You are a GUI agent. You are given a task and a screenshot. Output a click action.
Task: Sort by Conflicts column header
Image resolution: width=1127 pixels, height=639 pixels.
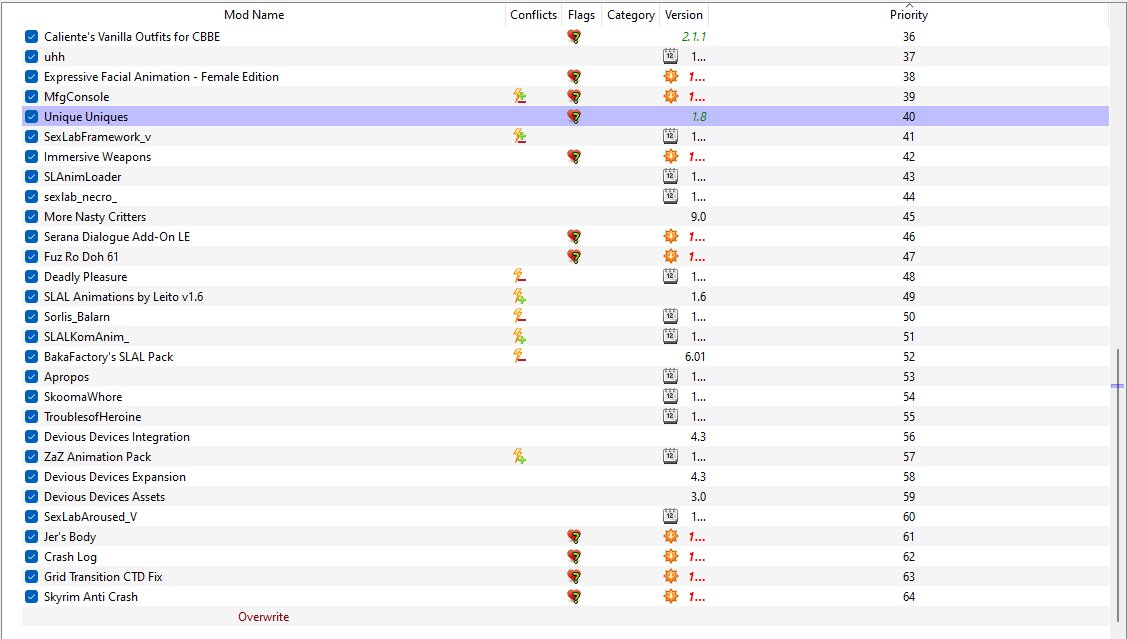[x=533, y=14]
